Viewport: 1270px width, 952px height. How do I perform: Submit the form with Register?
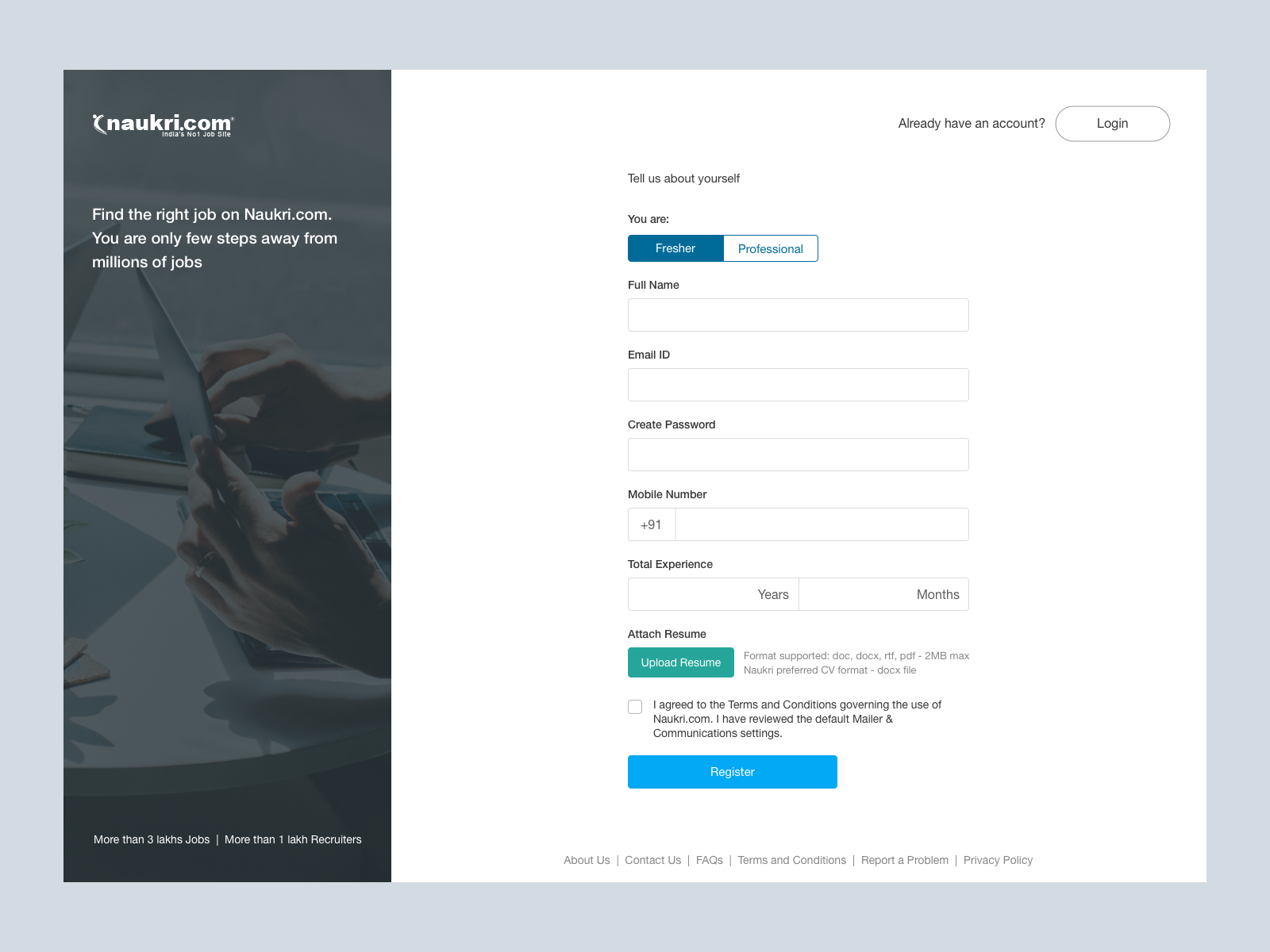733,772
